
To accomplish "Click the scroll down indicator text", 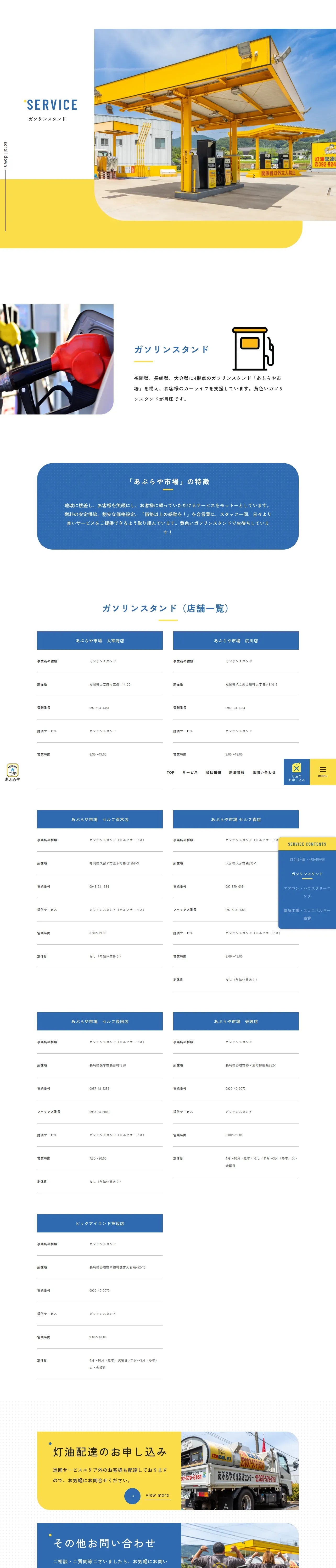I will (x=5, y=155).
